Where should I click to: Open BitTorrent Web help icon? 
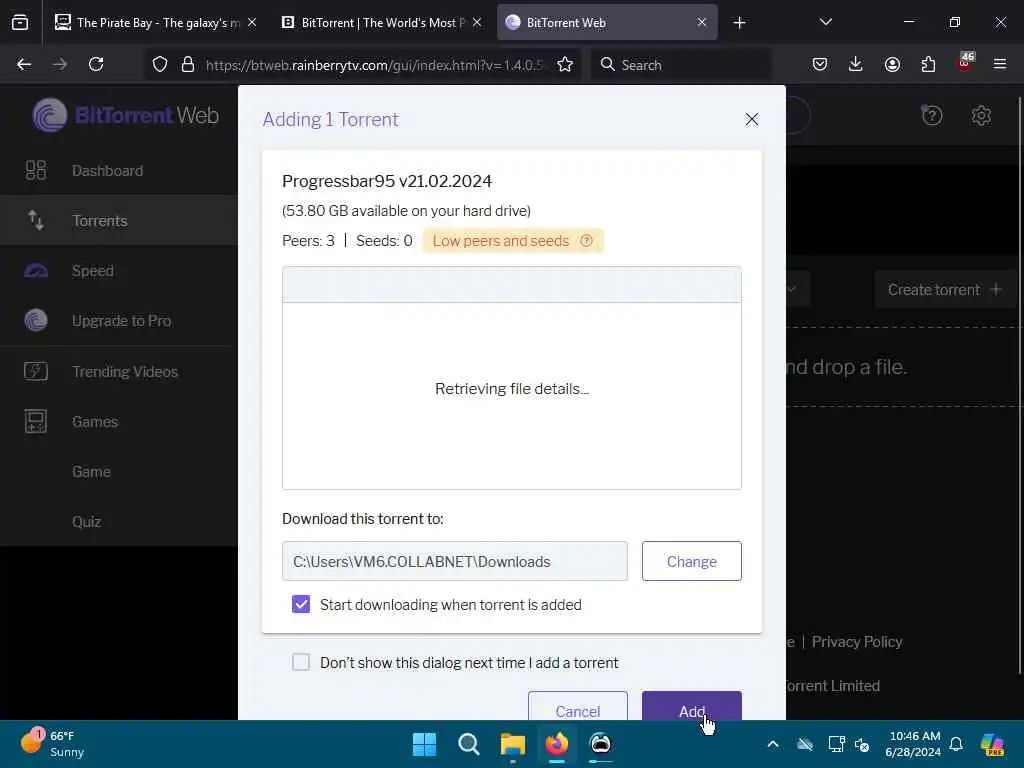click(931, 115)
